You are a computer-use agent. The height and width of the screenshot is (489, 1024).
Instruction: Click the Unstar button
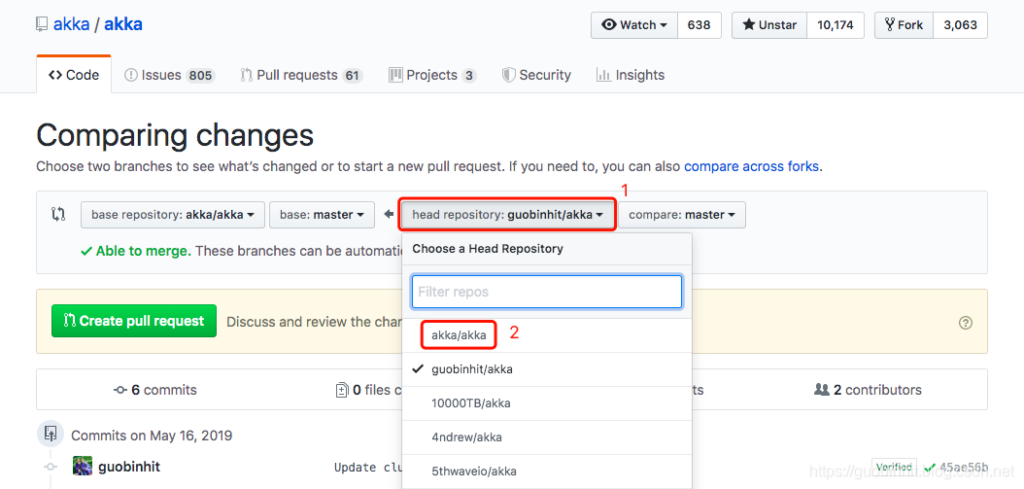[x=770, y=25]
